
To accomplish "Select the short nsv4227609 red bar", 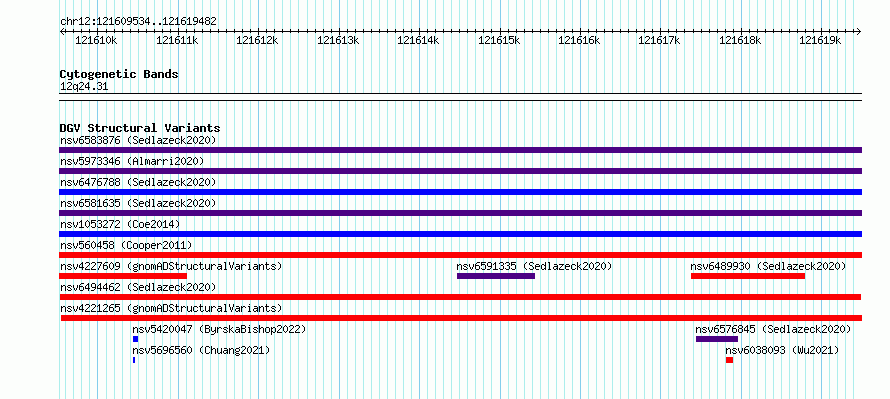I will pos(123,276).
